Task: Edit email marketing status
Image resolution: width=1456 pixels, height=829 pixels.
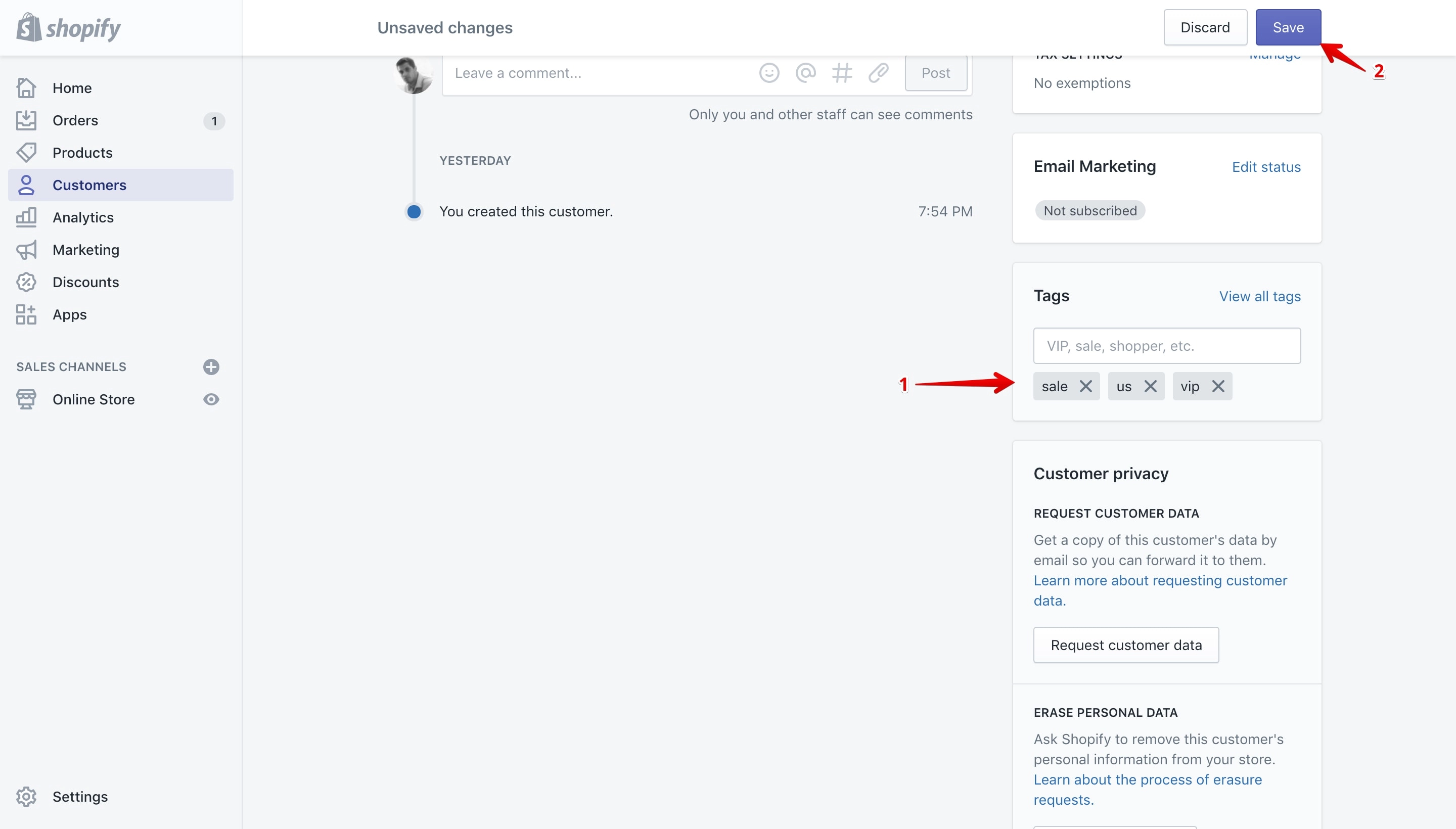Action: coord(1266,167)
